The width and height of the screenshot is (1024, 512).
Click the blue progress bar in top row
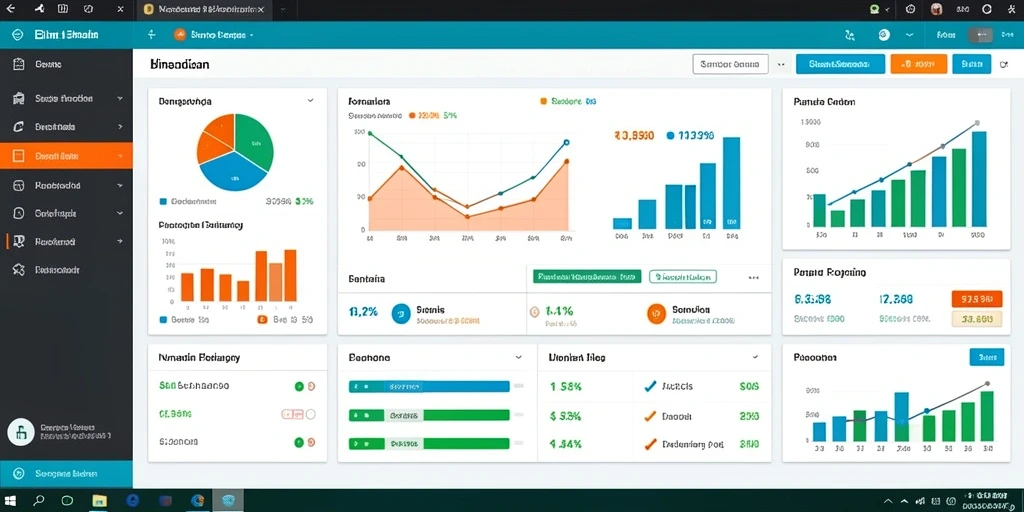point(429,387)
